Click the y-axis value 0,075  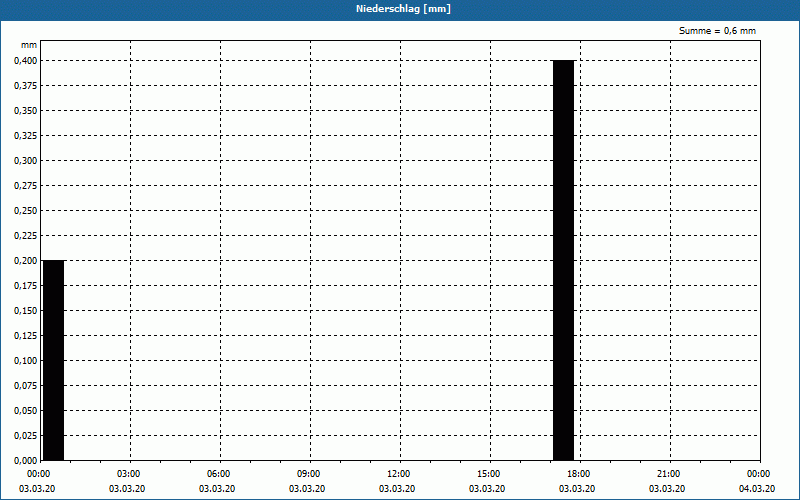pos(26,386)
